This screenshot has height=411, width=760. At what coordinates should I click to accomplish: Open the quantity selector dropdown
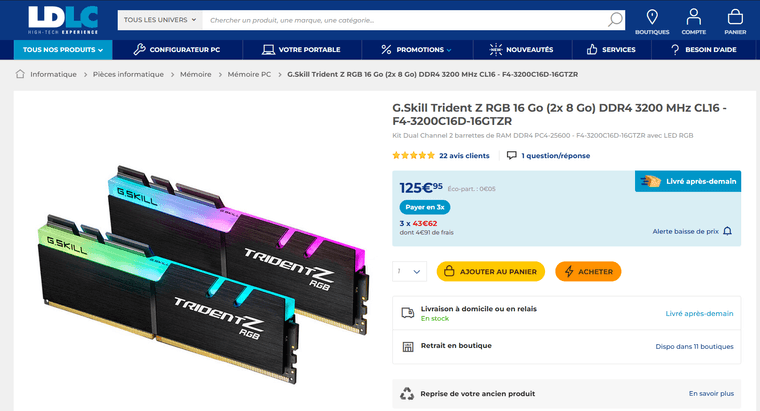(x=410, y=271)
